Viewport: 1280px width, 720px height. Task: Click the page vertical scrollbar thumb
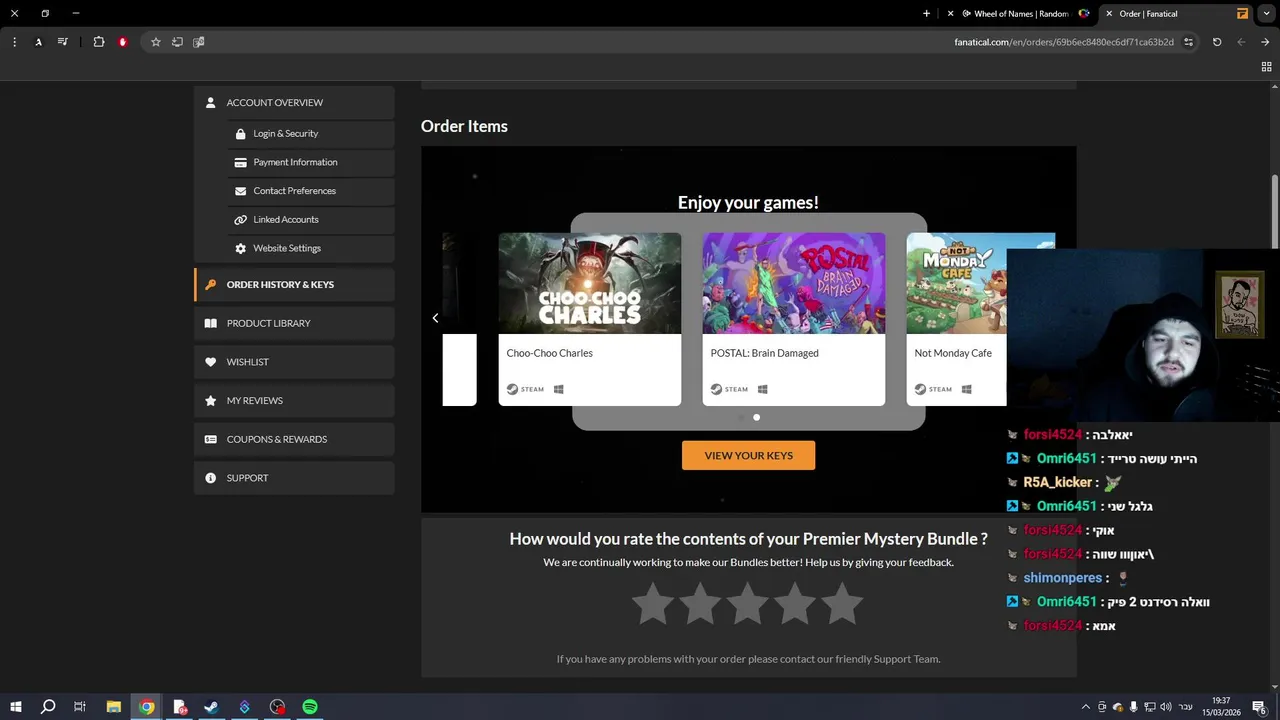tap(1274, 212)
